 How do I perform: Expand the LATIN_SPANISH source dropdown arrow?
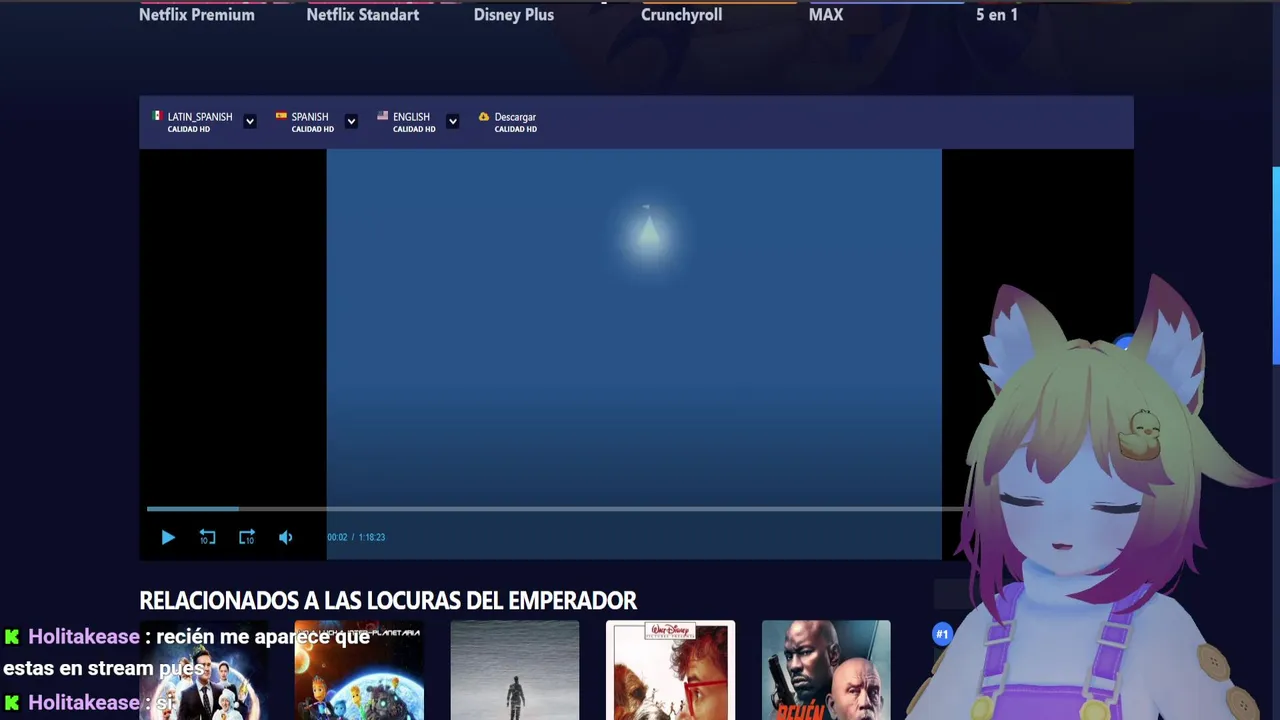click(x=250, y=121)
